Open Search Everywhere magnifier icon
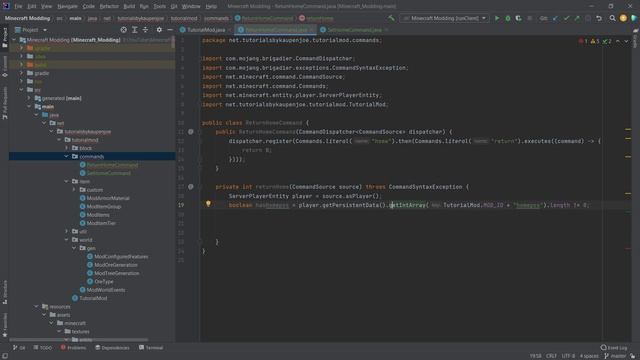640x360 pixels. pos(612,18)
